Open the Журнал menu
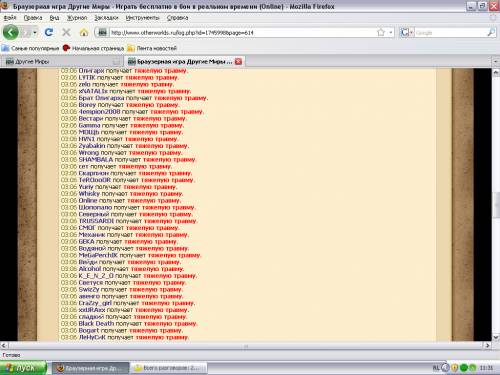This screenshot has width=500, height=375. (77, 18)
